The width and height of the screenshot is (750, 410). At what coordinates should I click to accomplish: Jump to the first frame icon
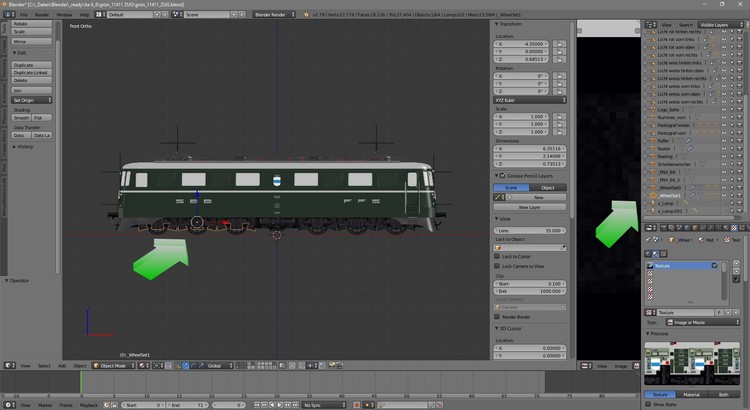257,405
